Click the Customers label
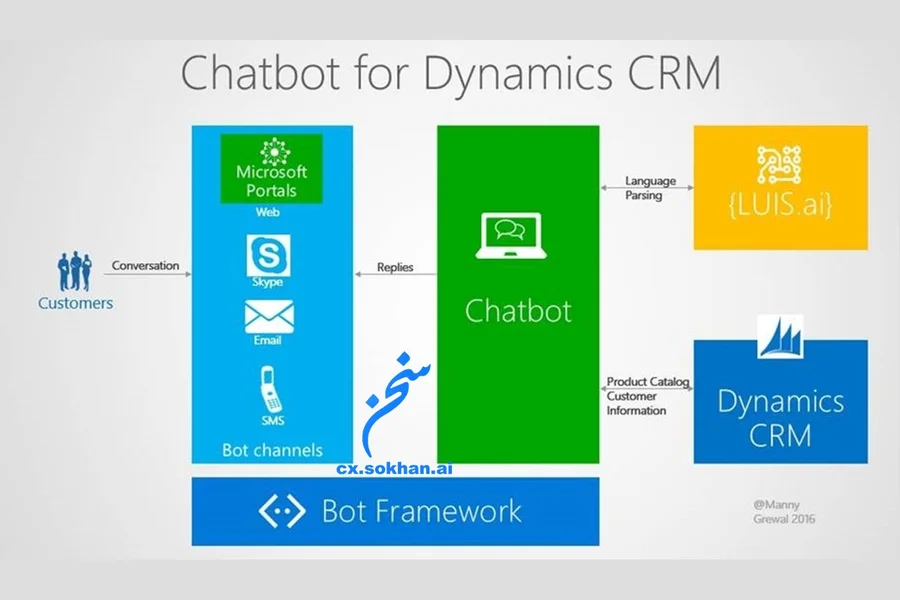This screenshot has height=600, width=900. pyautogui.click(x=75, y=303)
